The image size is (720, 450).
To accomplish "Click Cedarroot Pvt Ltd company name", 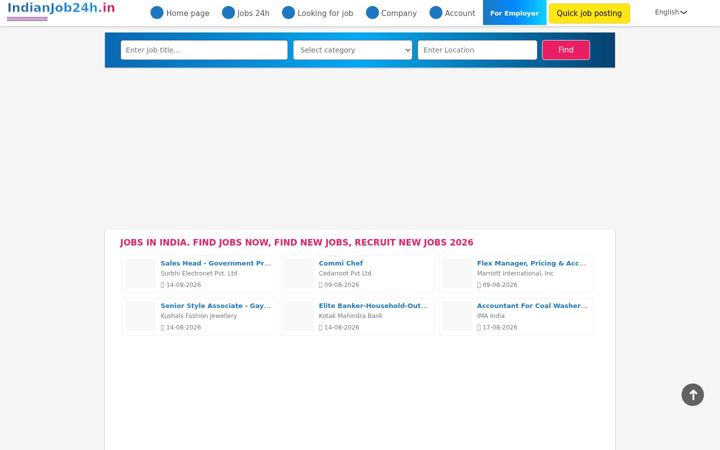I will [x=345, y=273].
